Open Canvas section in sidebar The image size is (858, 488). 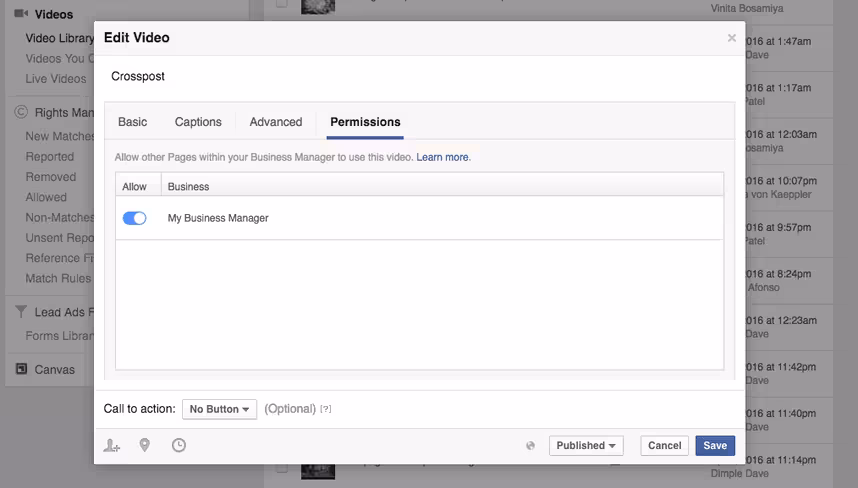pyautogui.click(x=55, y=370)
